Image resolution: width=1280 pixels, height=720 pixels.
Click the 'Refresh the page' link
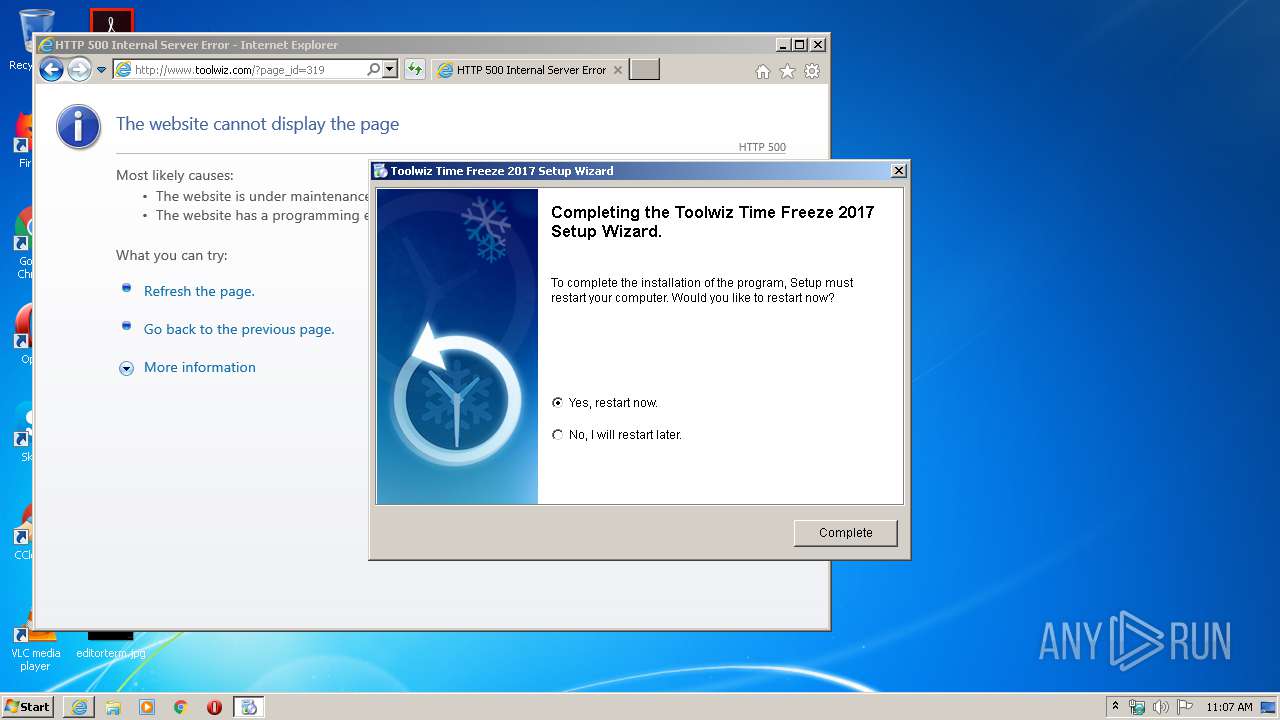(x=199, y=291)
